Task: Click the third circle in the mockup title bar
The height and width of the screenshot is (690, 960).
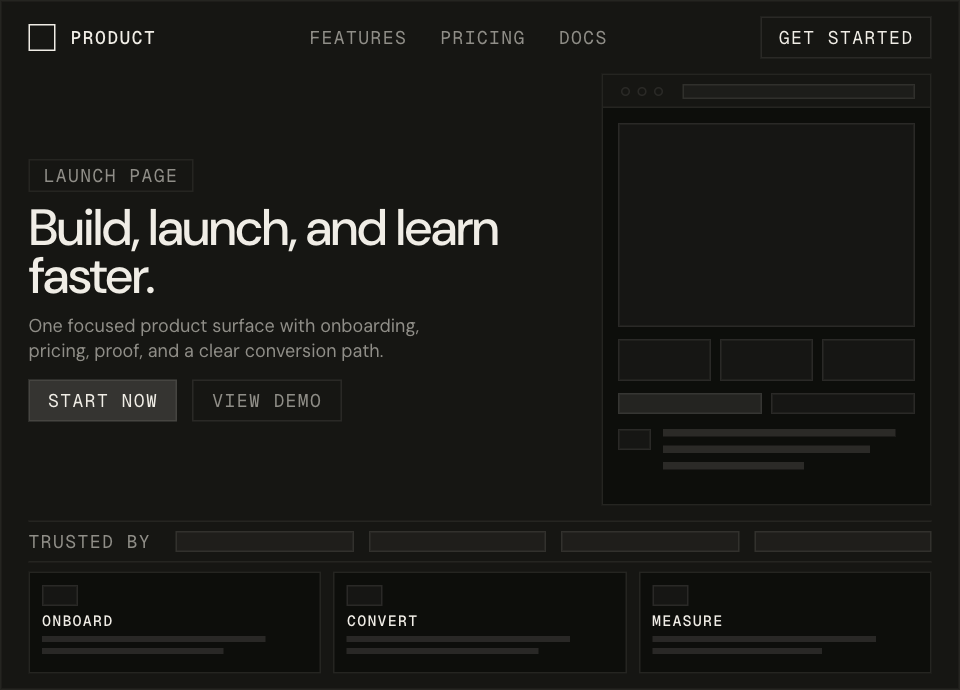Action: point(658,91)
